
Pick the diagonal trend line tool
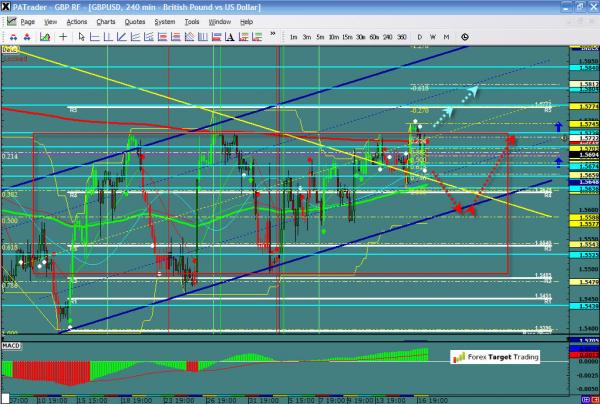(x=121, y=37)
